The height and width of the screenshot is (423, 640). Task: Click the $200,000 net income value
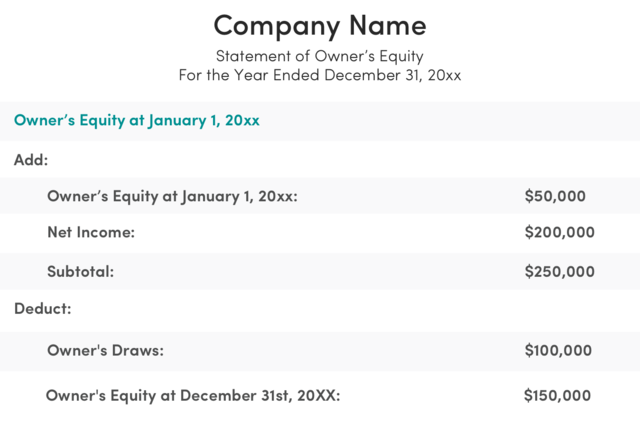[x=560, y=232]
